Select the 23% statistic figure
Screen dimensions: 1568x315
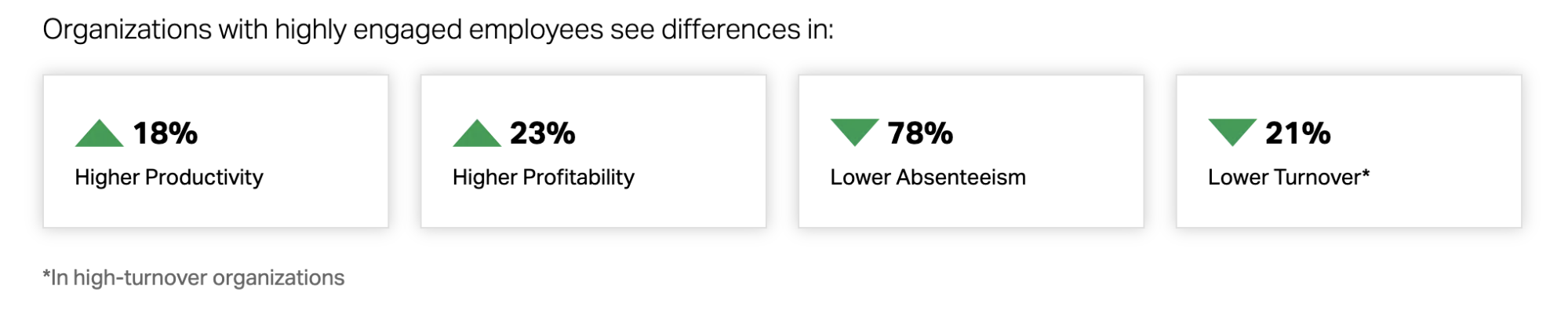click(543, 134)
